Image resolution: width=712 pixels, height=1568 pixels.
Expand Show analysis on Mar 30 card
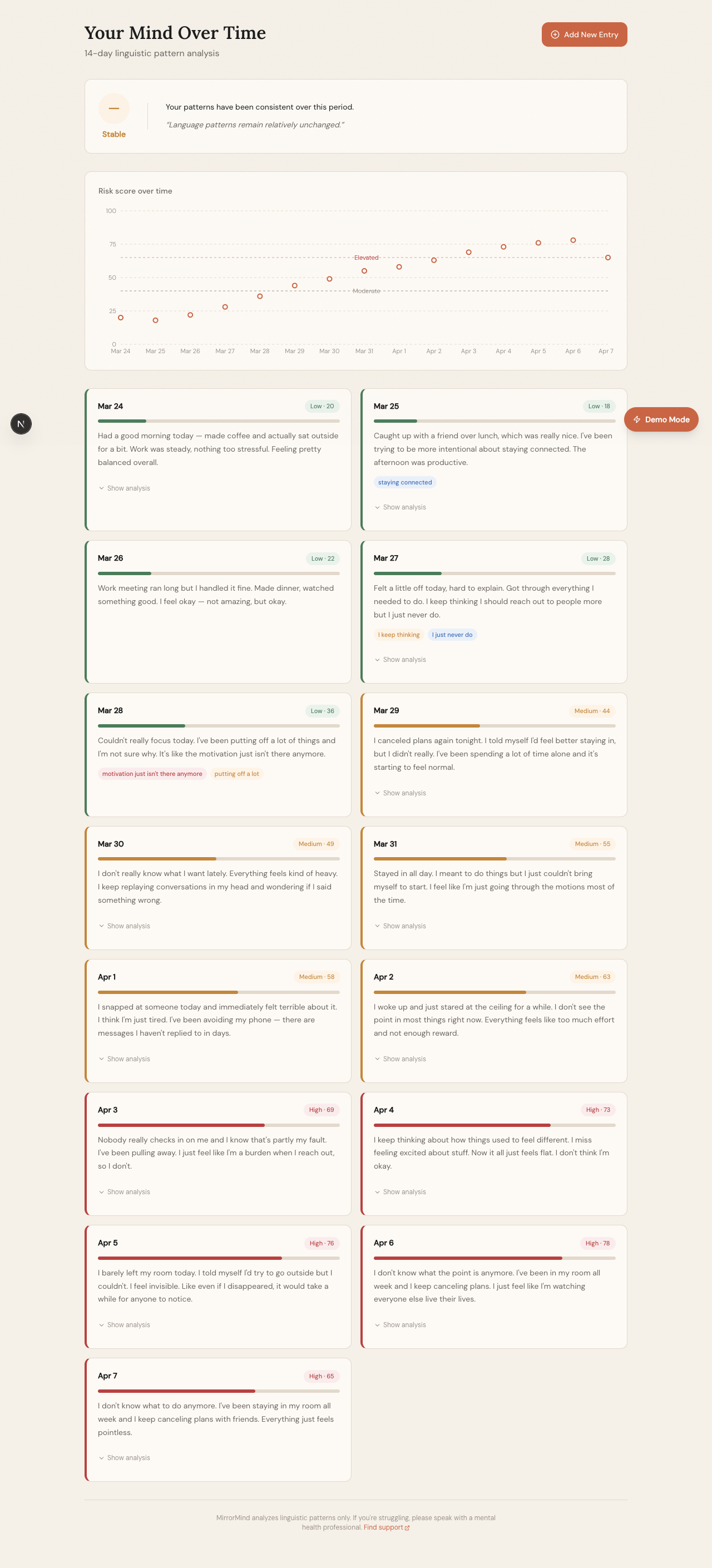click(124, 926)
